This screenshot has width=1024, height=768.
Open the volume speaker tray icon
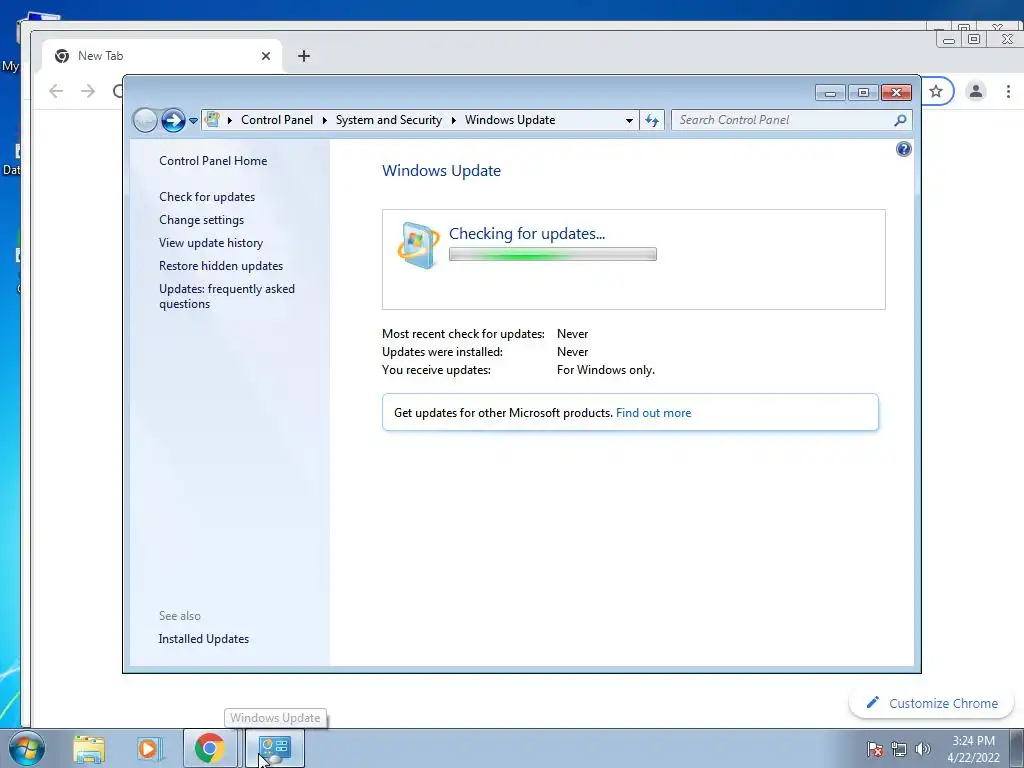(923, 749)
